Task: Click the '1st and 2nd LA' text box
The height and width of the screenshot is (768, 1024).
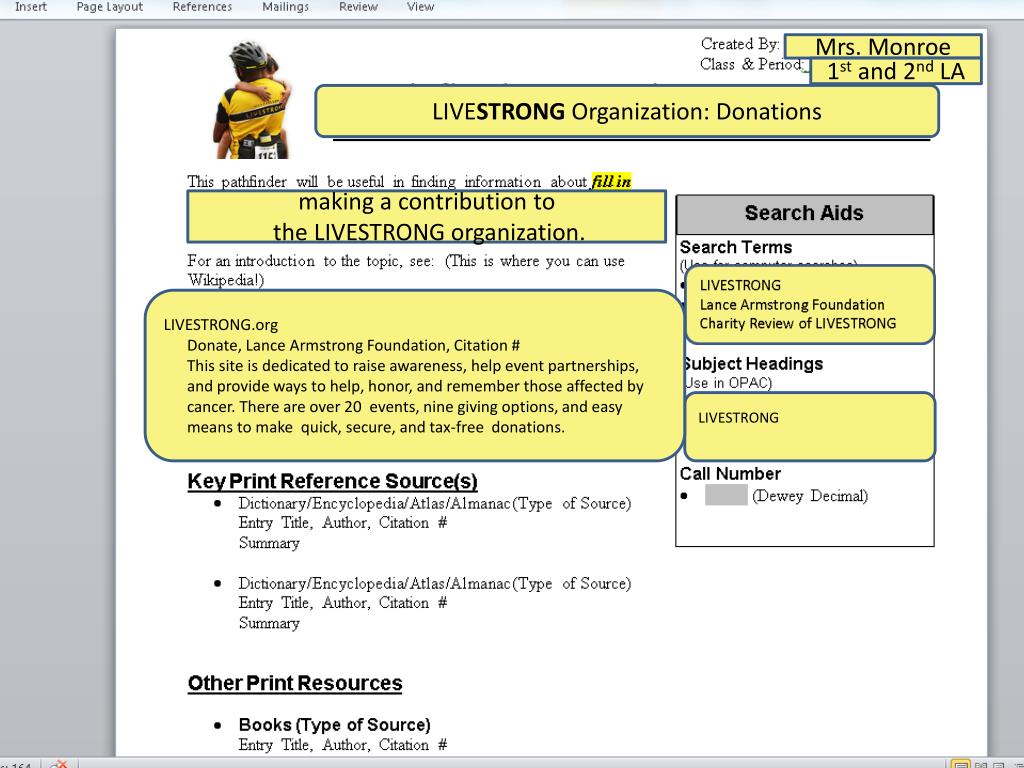Action: point(895,71)
